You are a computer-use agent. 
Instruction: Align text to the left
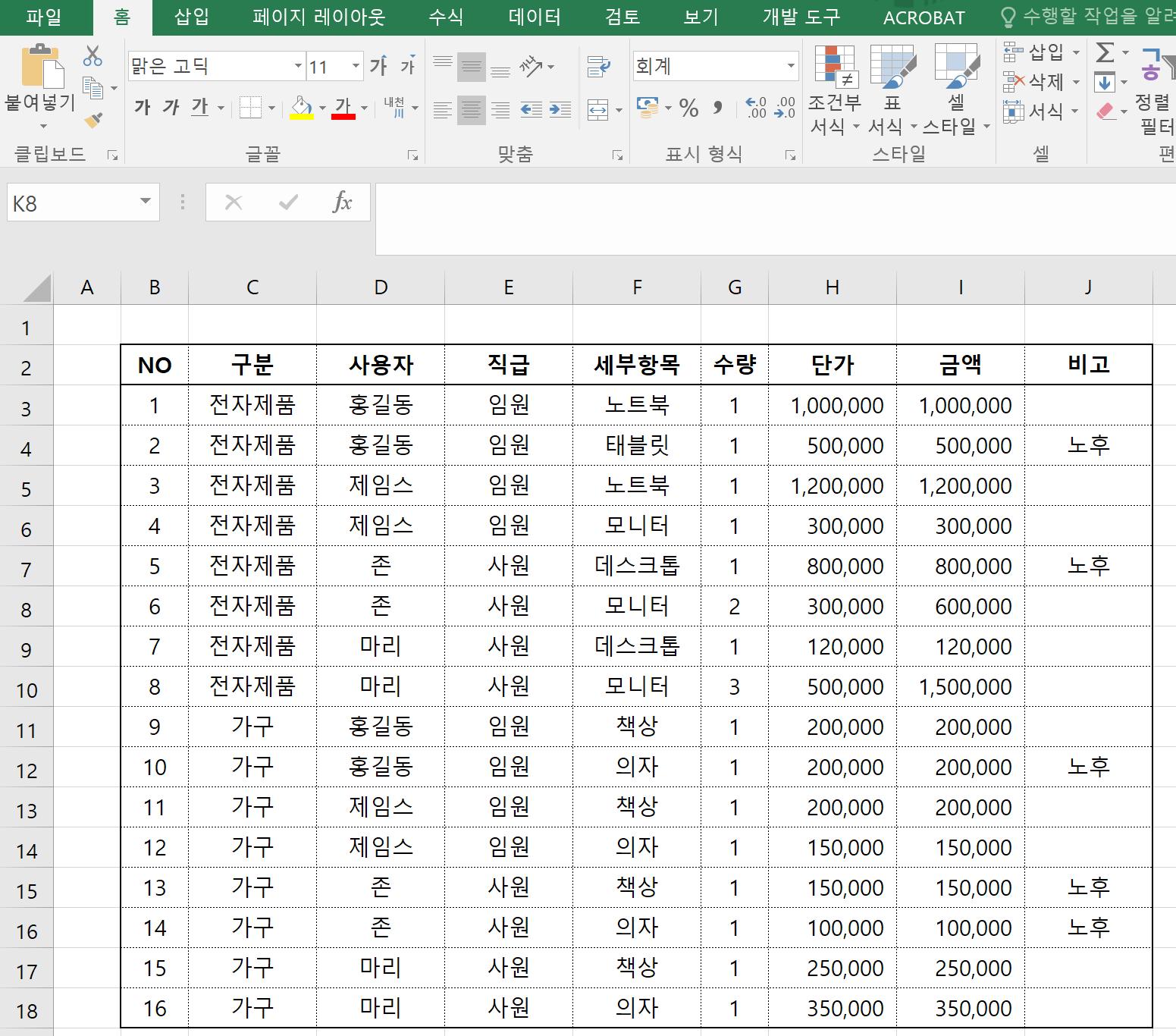pos(443,110)
